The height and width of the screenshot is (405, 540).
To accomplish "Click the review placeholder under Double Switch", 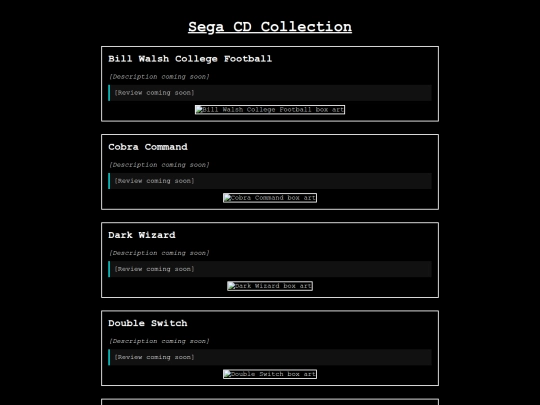I will point(270,357).
